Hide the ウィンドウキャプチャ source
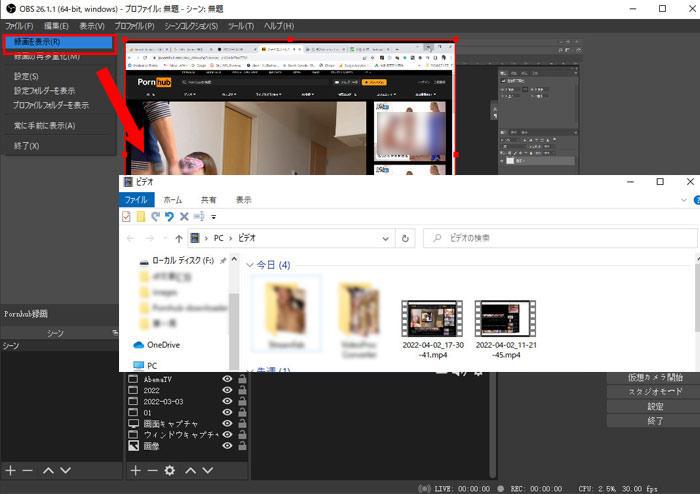This screenshot has width=700, height=494. pos(227,434)
